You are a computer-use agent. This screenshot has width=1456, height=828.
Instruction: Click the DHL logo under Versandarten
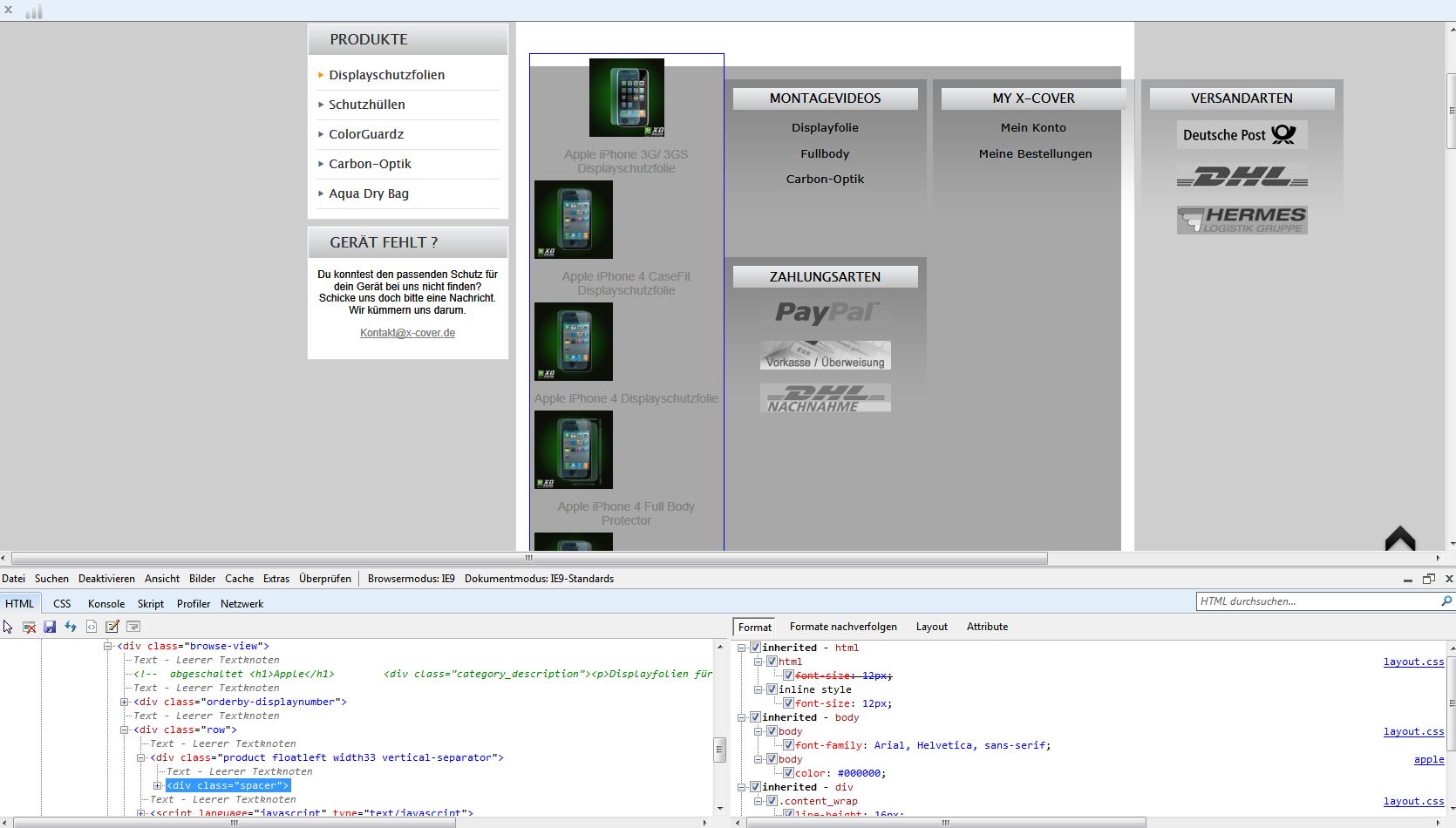point(1242,177)
